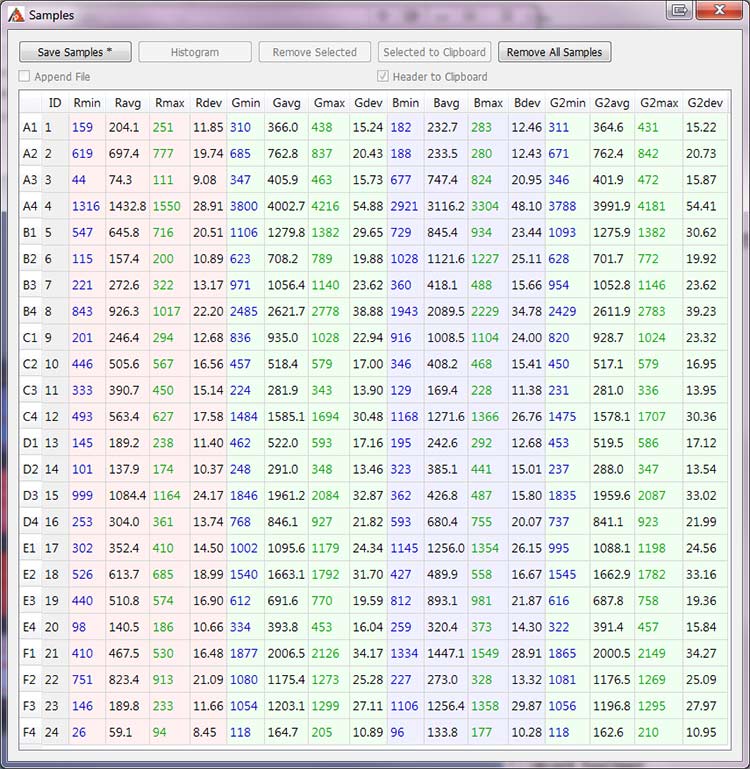Click Gavg value 2006.5 in row F1
The image size is (750, 769).
click(286, 653)
